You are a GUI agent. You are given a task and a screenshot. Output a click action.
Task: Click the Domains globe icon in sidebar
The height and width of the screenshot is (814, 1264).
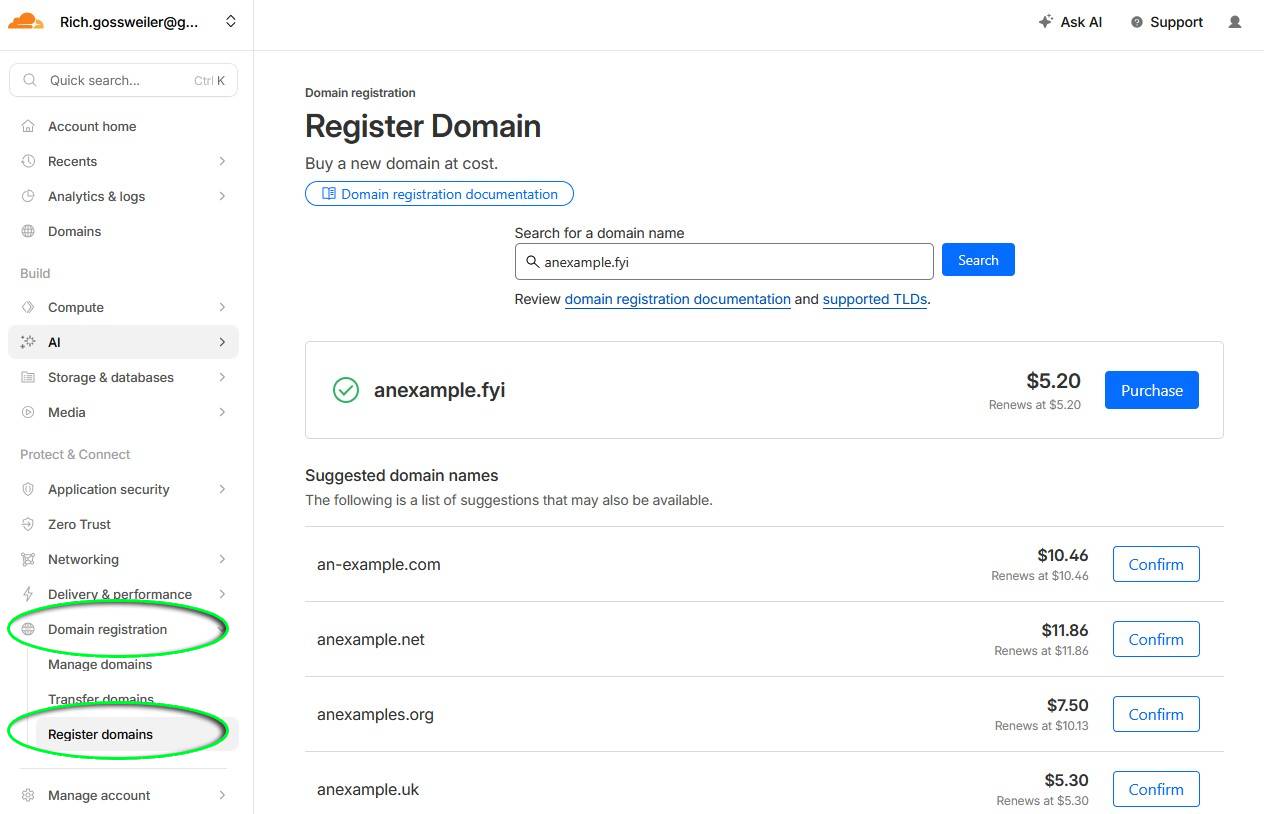click(x=28, y=231)
